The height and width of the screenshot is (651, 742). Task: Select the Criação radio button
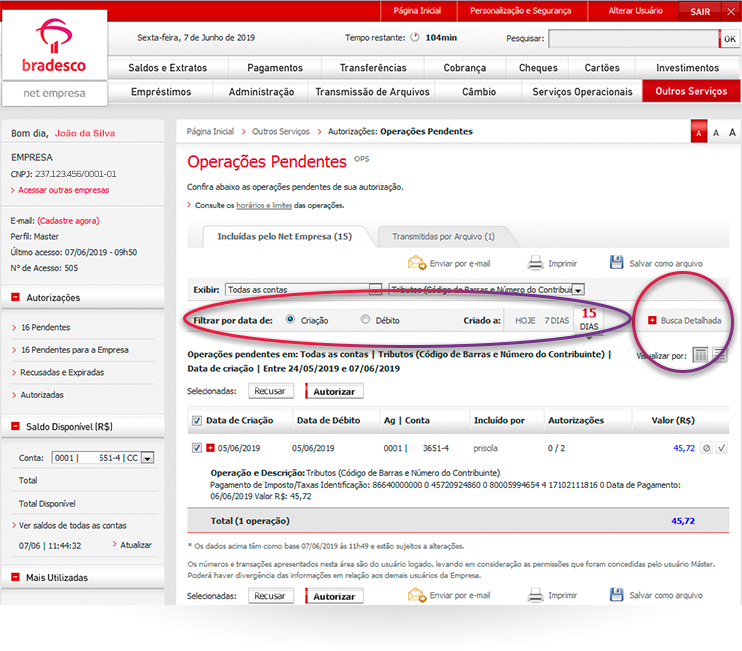(x=291, y=320)
